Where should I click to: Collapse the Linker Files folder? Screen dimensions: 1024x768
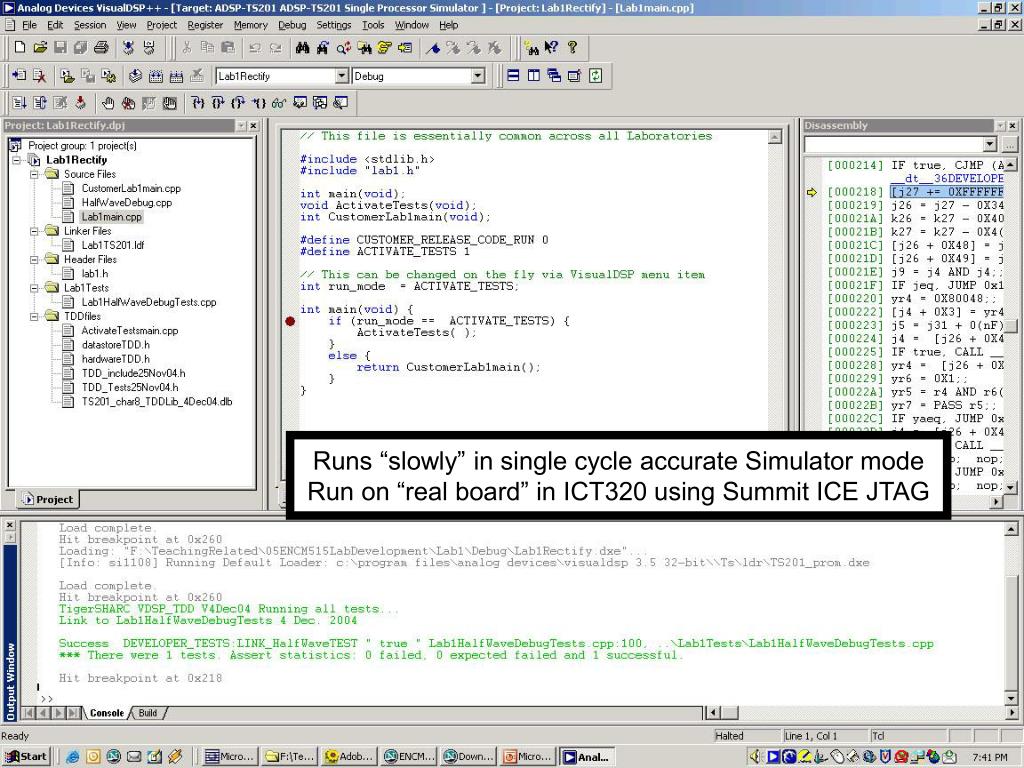pos(35,231)
